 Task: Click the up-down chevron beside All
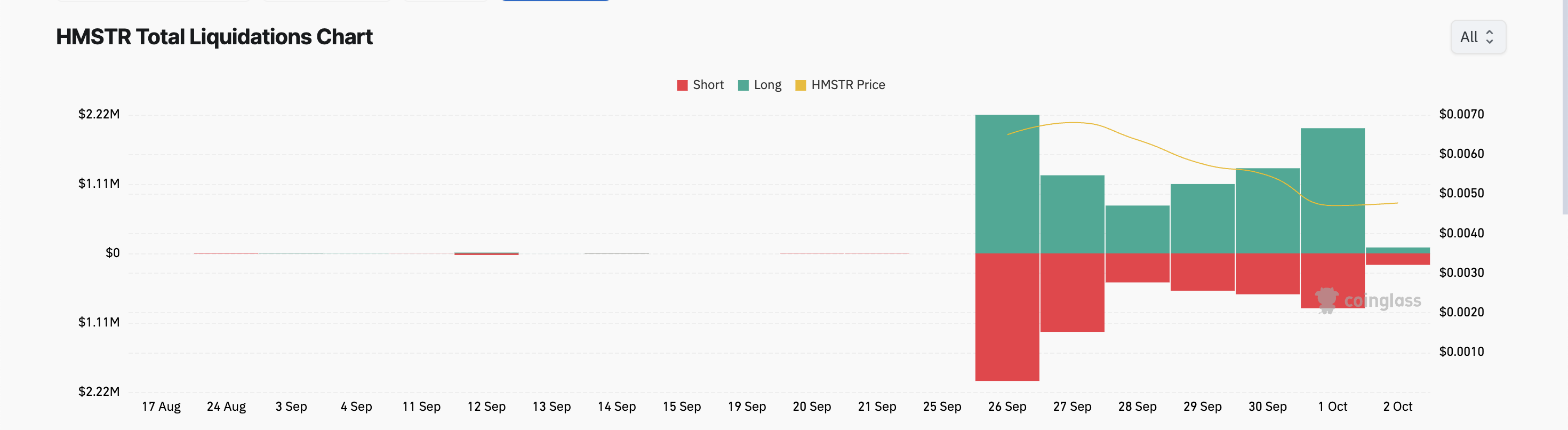coord(1490,37)
